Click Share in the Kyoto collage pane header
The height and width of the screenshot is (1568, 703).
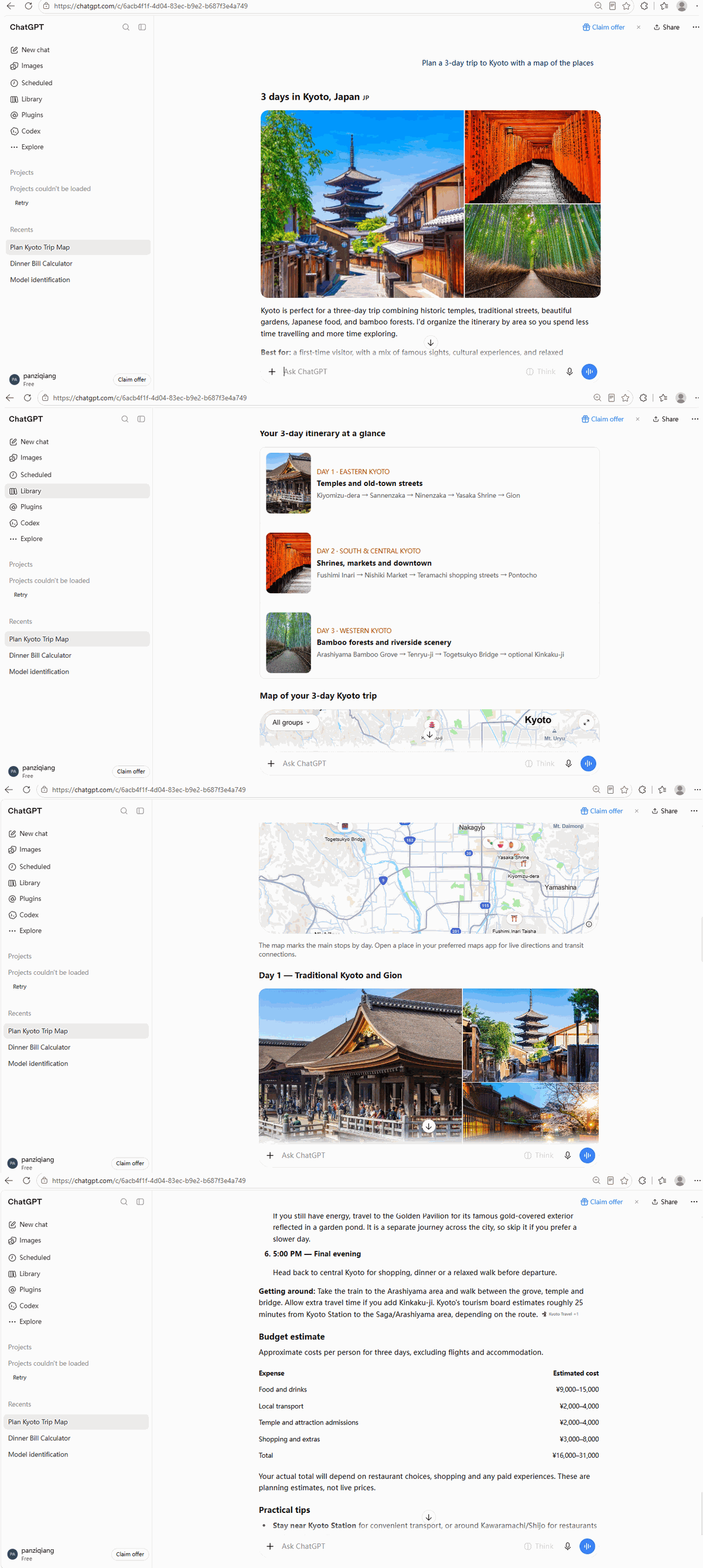point(667,28)
